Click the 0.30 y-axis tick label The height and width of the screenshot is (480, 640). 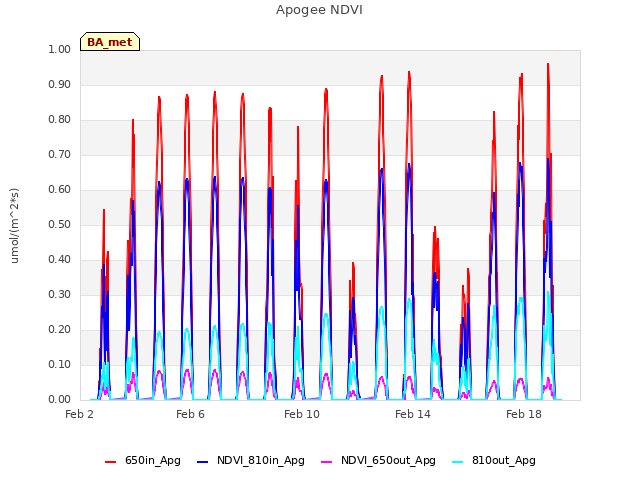(x=60, y=295)
